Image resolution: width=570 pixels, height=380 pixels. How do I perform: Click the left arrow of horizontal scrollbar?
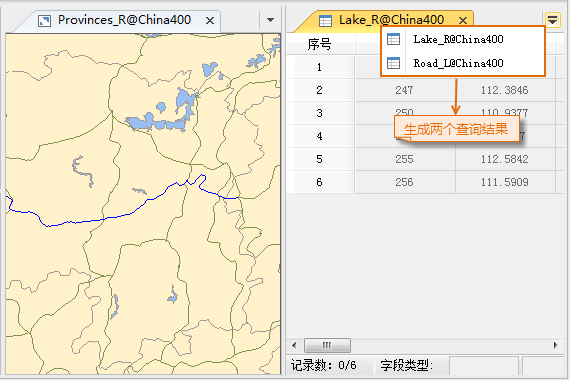[x=294, y=345]
